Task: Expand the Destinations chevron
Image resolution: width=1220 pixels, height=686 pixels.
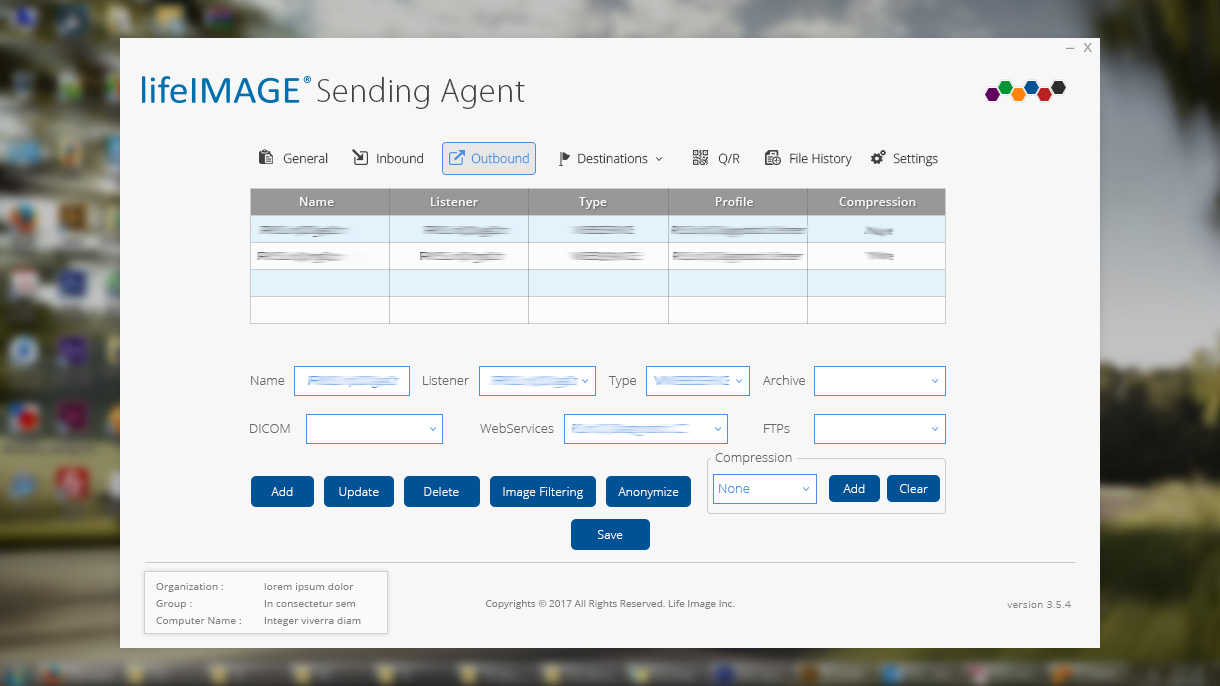Action: pos(659,159)
